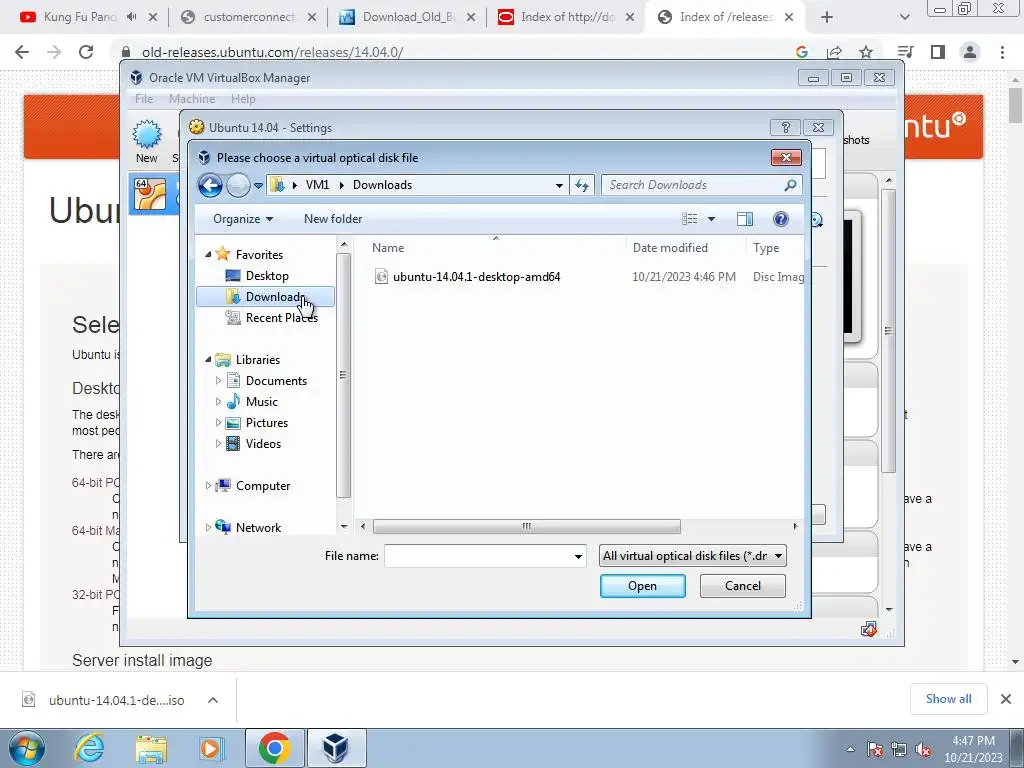
Task: Reload the Chrome page
Action: 86,52
